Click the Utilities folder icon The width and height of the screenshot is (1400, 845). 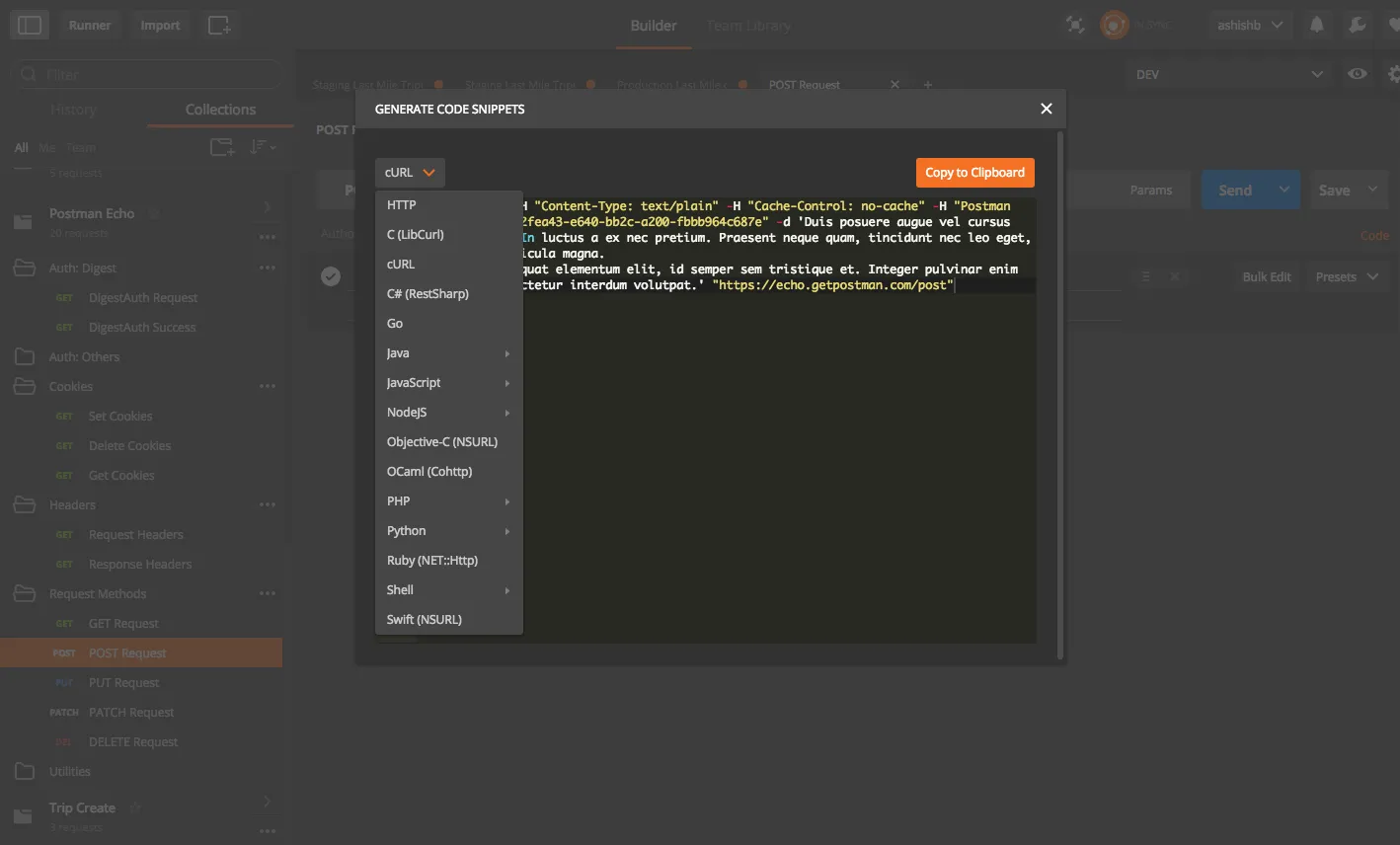coord(24,771)
